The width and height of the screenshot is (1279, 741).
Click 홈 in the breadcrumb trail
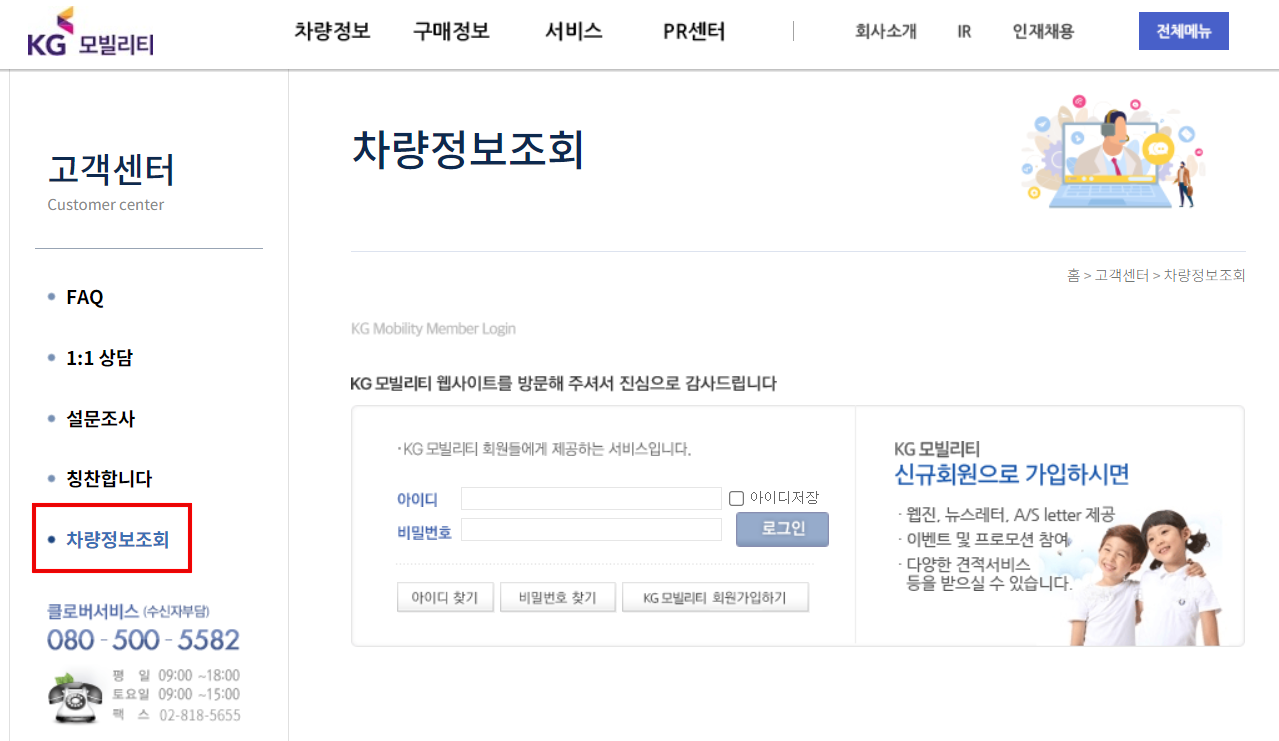(x=1075, y=275)
